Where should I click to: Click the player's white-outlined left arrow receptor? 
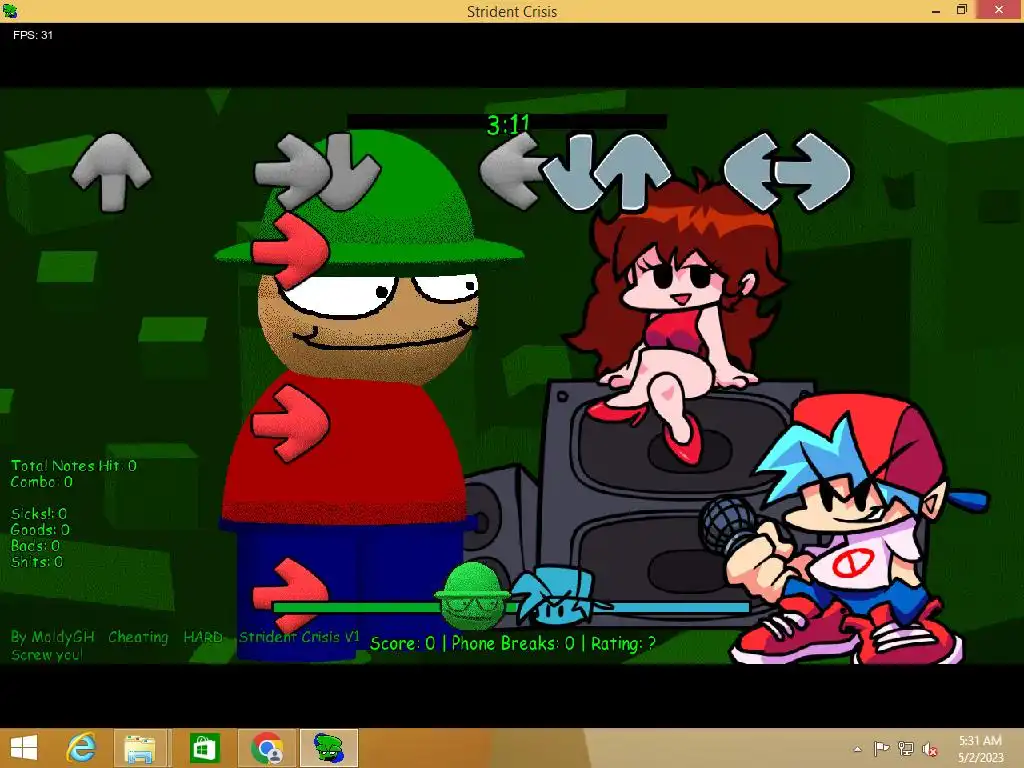tap(752, 171)
